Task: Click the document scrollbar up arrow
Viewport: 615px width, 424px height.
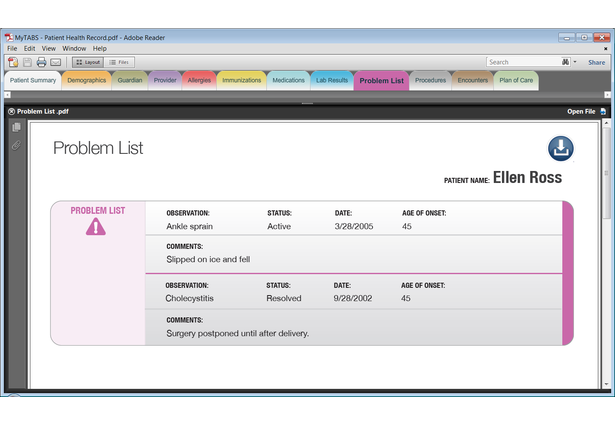Action: [606, 124]
